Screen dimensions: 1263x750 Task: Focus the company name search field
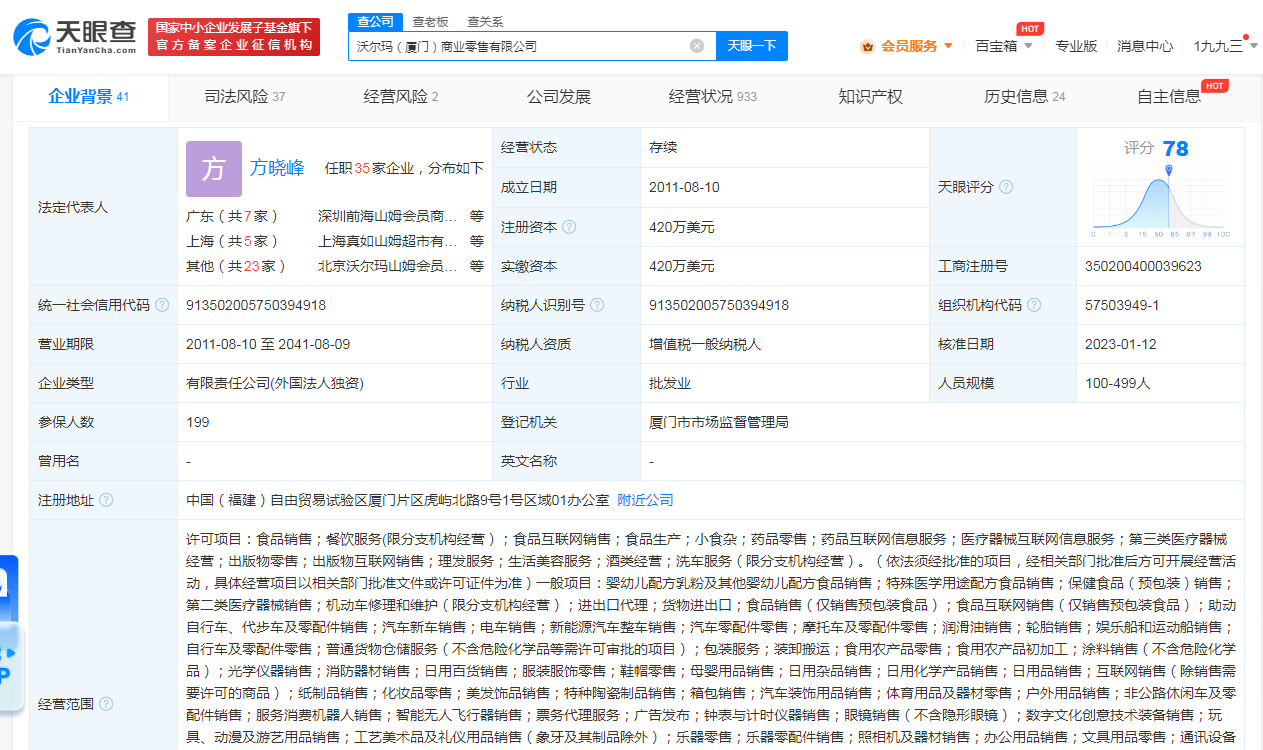(x=520, y=46)
